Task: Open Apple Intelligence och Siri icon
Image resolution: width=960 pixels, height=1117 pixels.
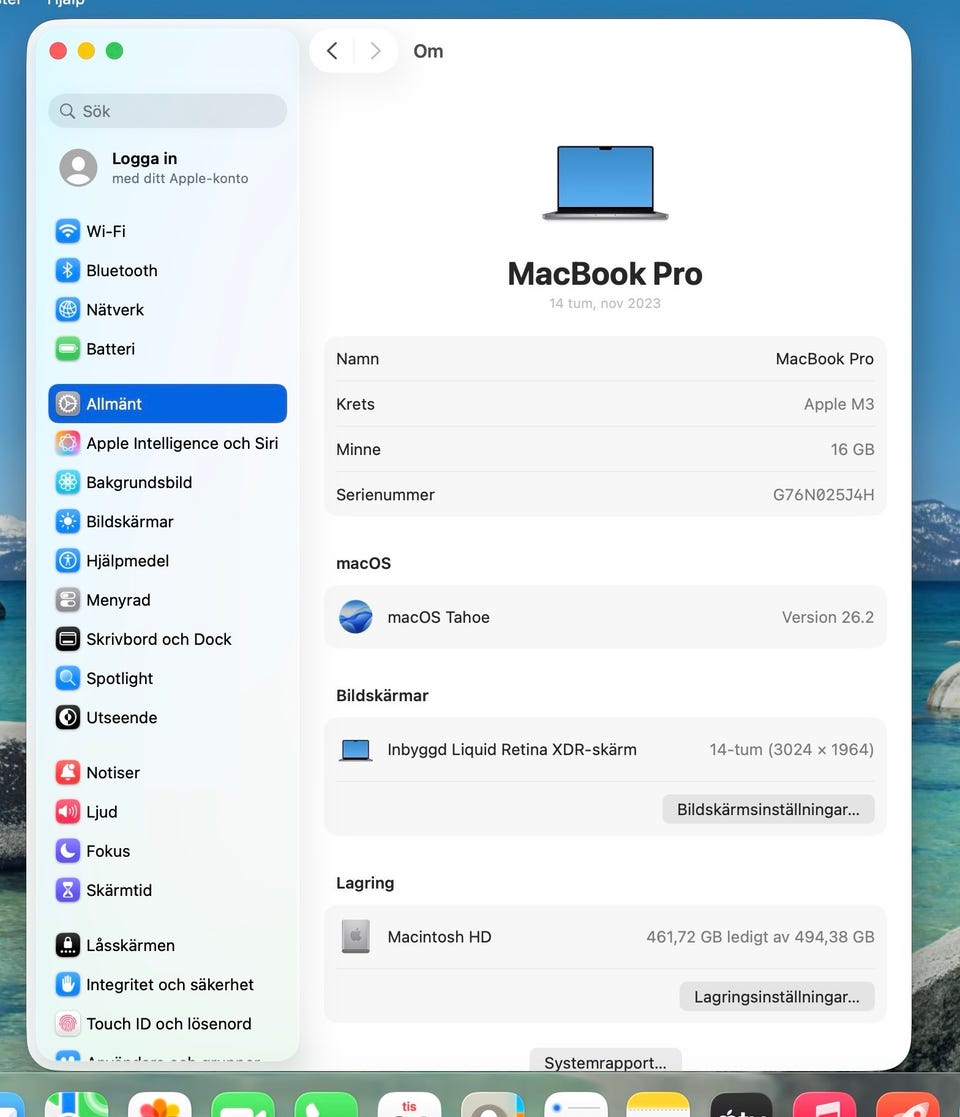Action: point(67,443)
